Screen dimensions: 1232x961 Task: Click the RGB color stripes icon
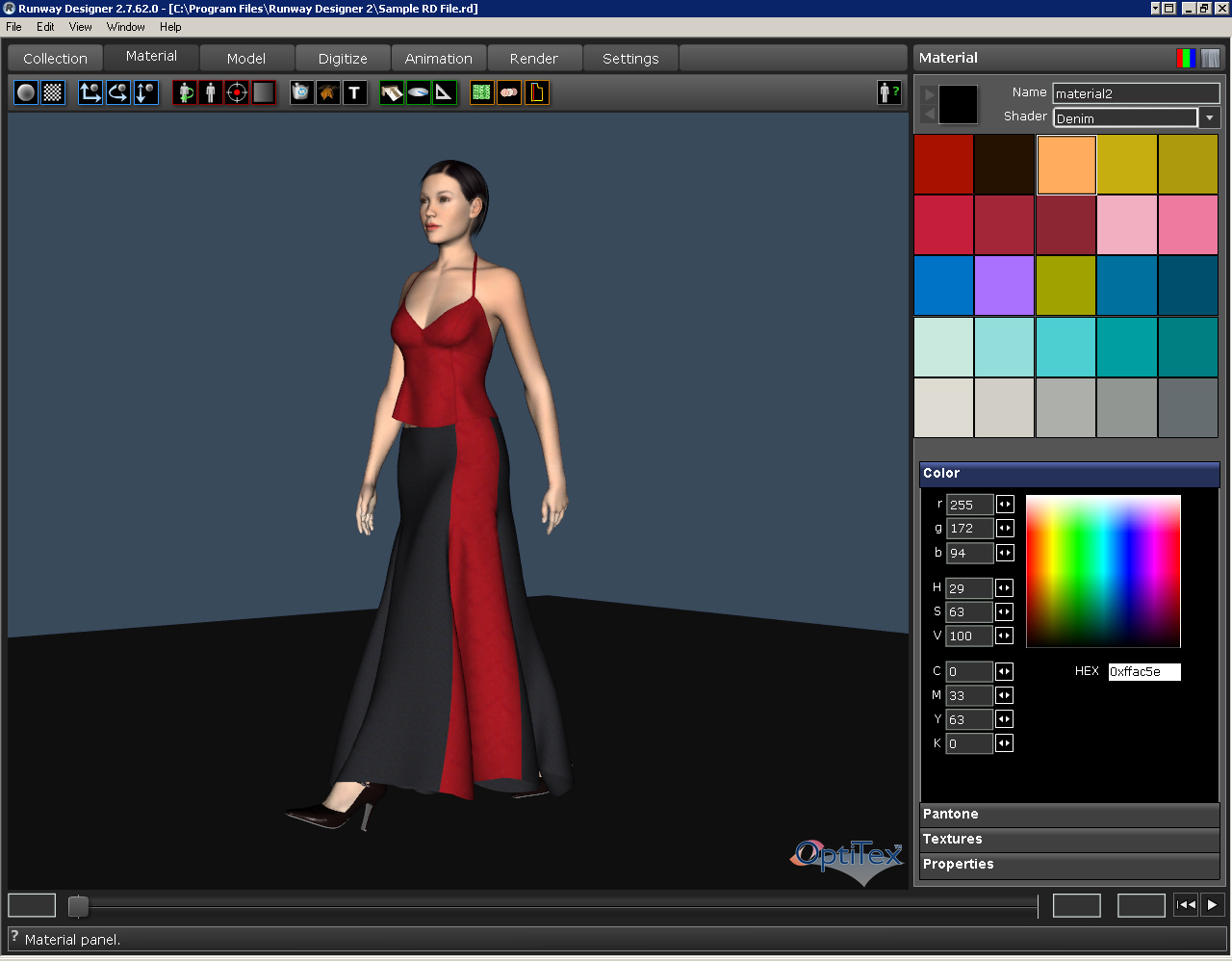(1186, 58)
